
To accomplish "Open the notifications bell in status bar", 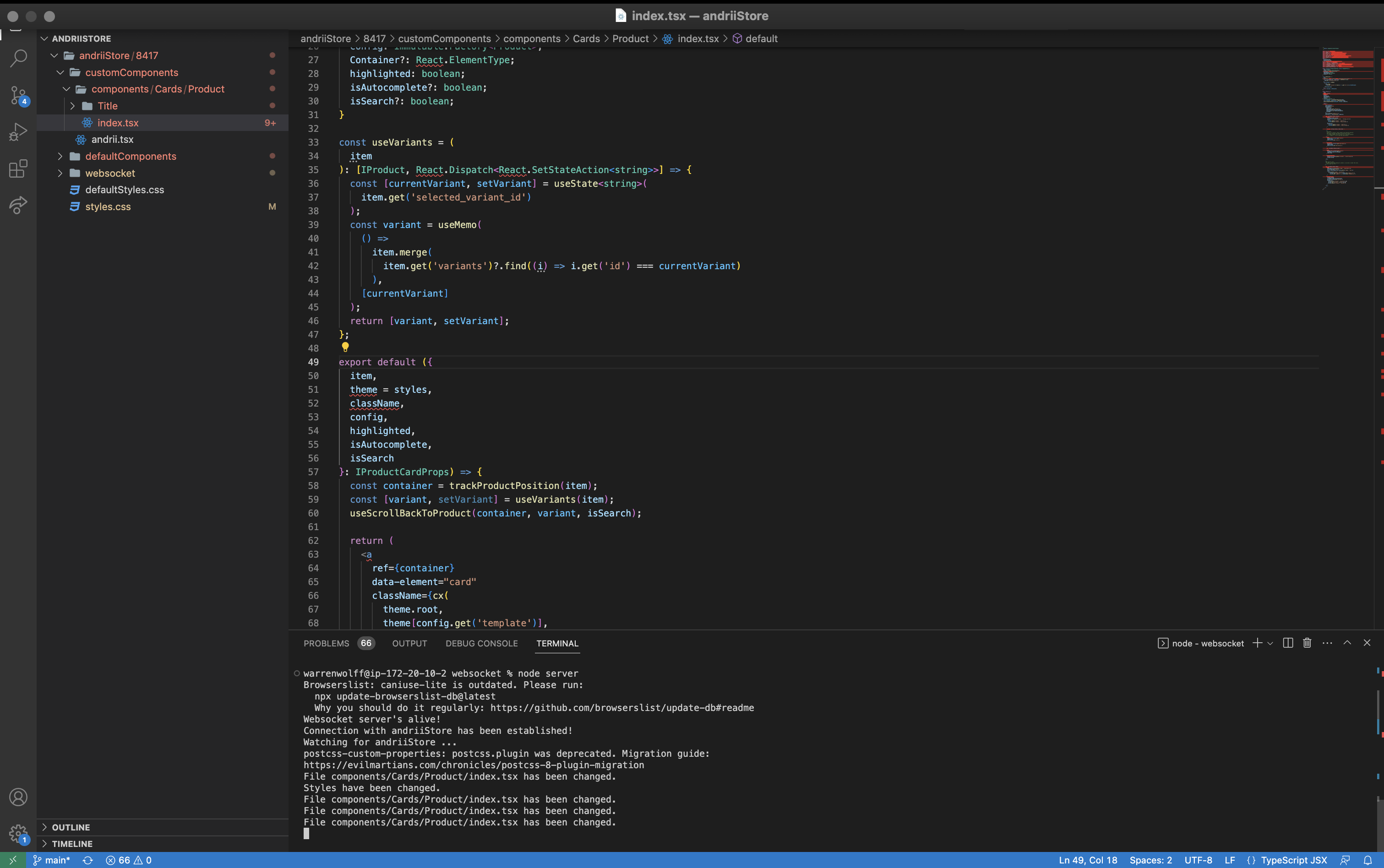I will pyautogui.click(x=1368, y=860).
